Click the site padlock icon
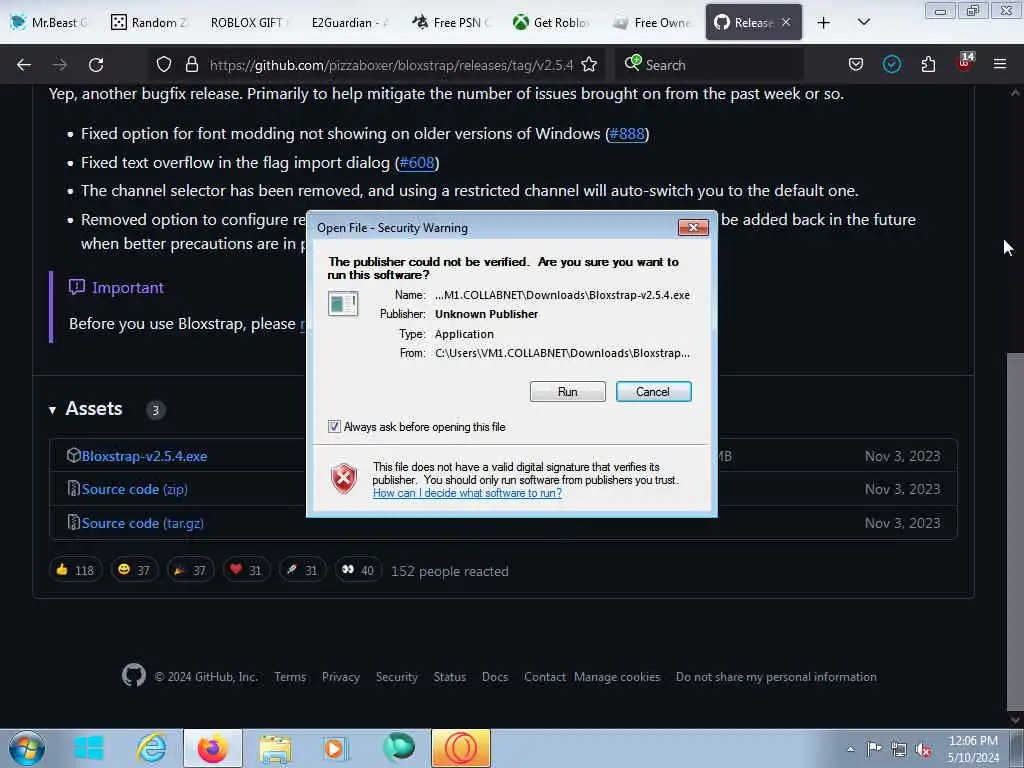Screen dimensions: 1024x768 click(191, 65)
